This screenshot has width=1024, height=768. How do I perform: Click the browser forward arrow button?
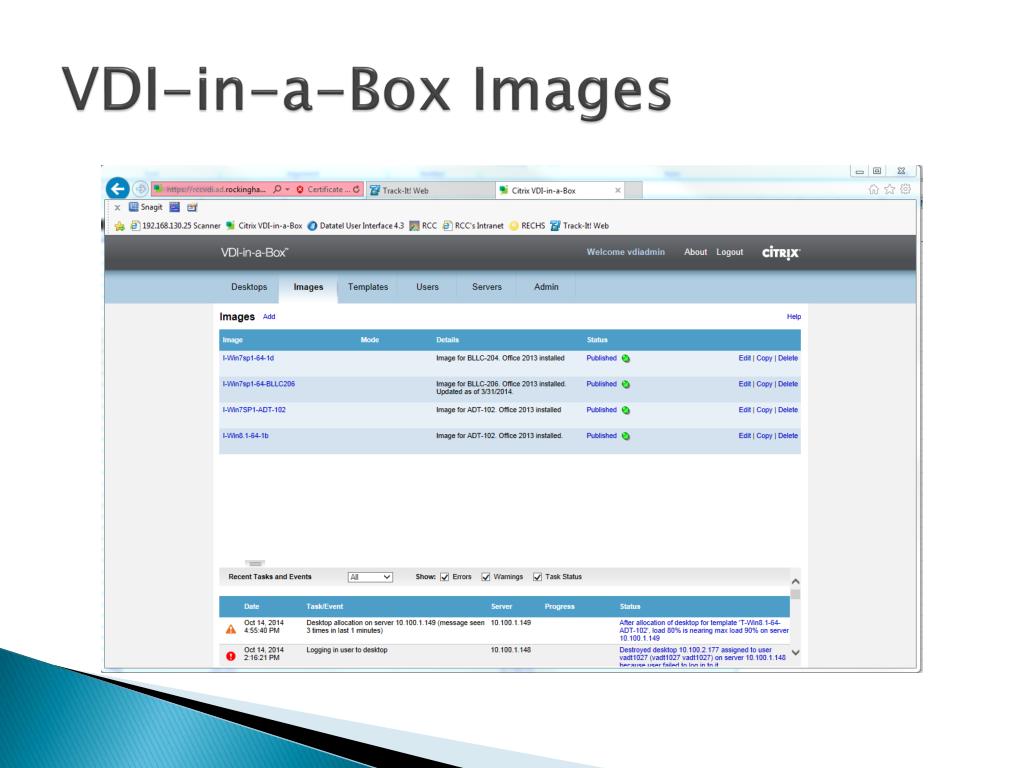tap(140, 189)
